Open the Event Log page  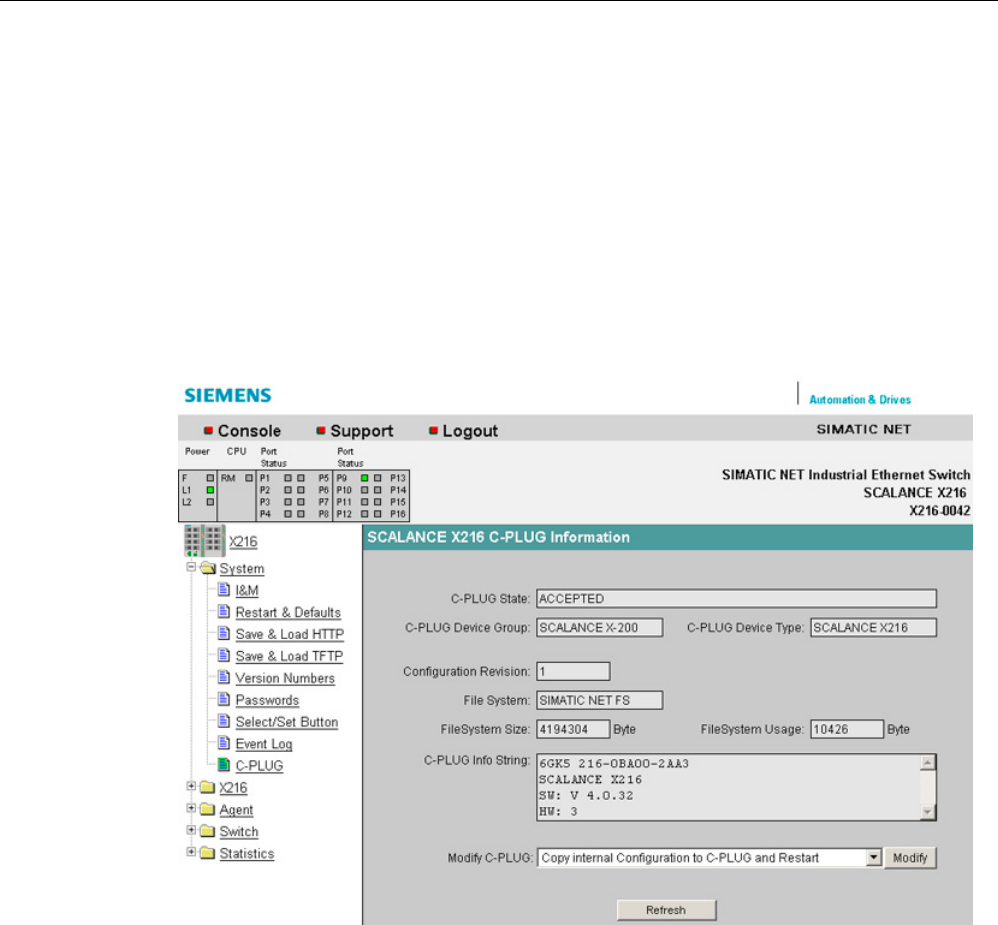pos(264,744)
